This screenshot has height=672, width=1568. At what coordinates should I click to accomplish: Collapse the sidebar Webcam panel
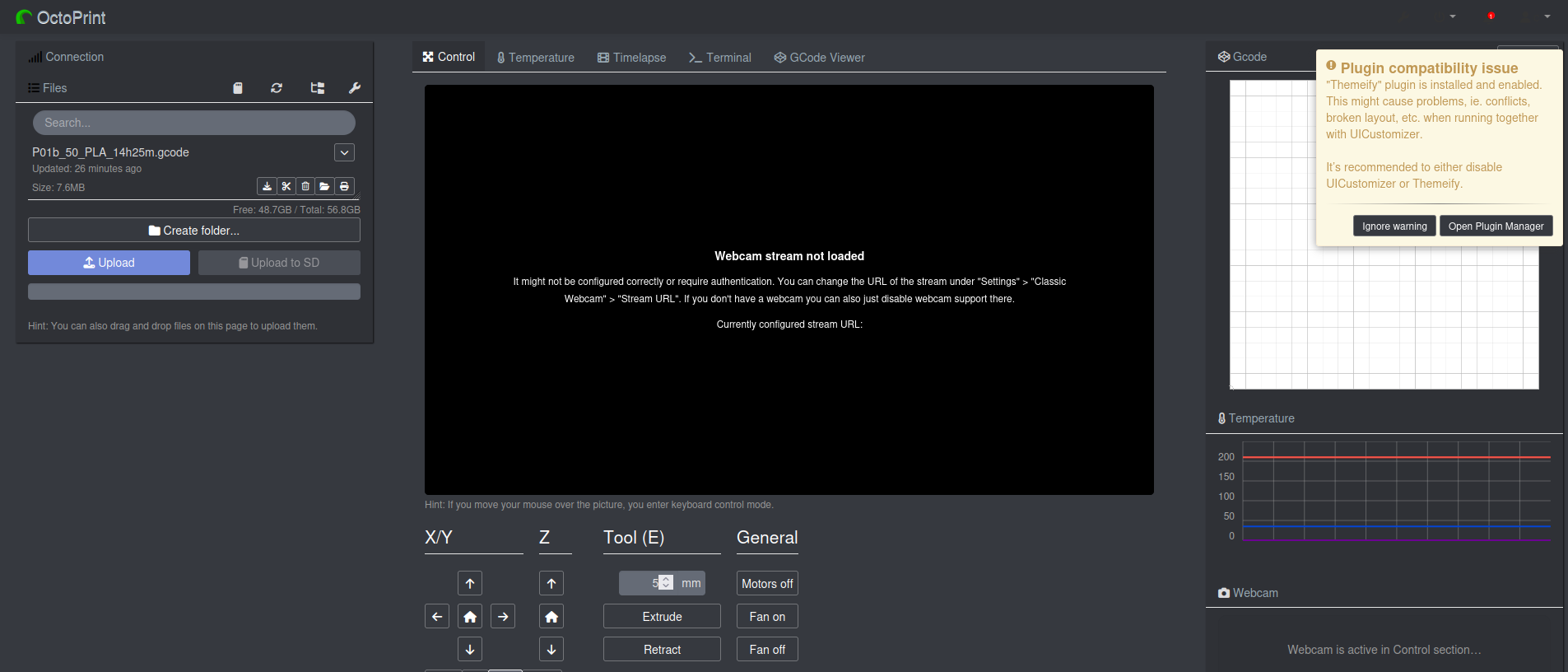pyautogui.click(x=1248, y=593)
